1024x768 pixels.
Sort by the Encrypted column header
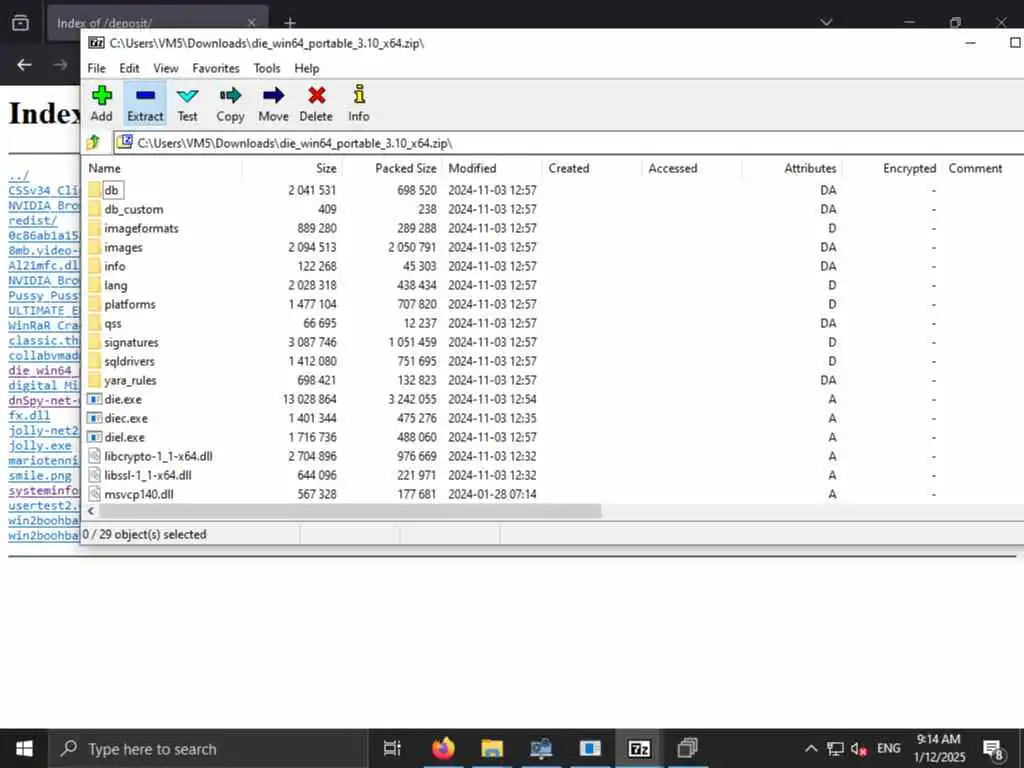[892, 168]
